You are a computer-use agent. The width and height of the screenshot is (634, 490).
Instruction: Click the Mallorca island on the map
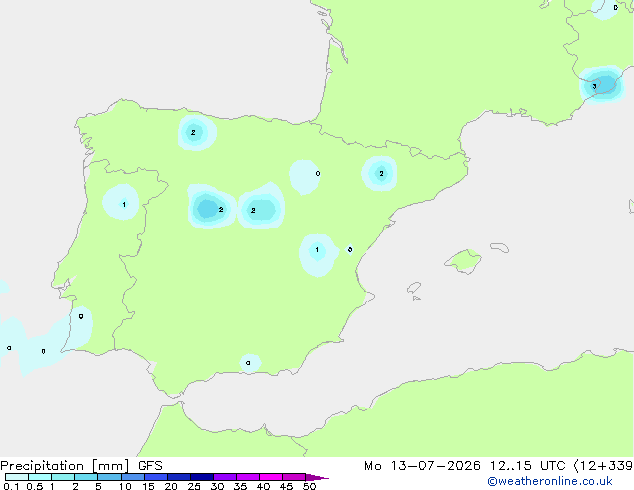463,261
